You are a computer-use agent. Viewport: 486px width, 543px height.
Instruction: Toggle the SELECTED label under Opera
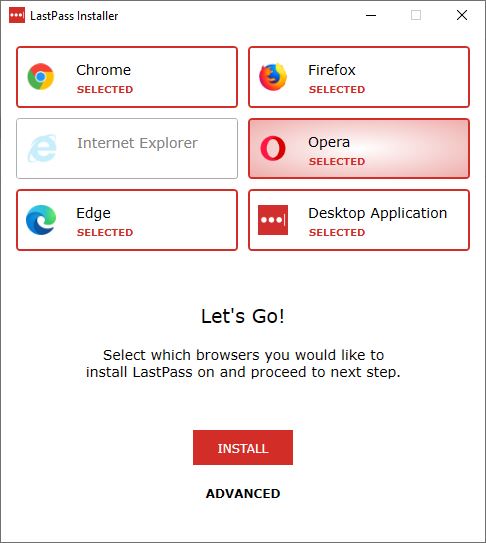click(x=337, y=161)
